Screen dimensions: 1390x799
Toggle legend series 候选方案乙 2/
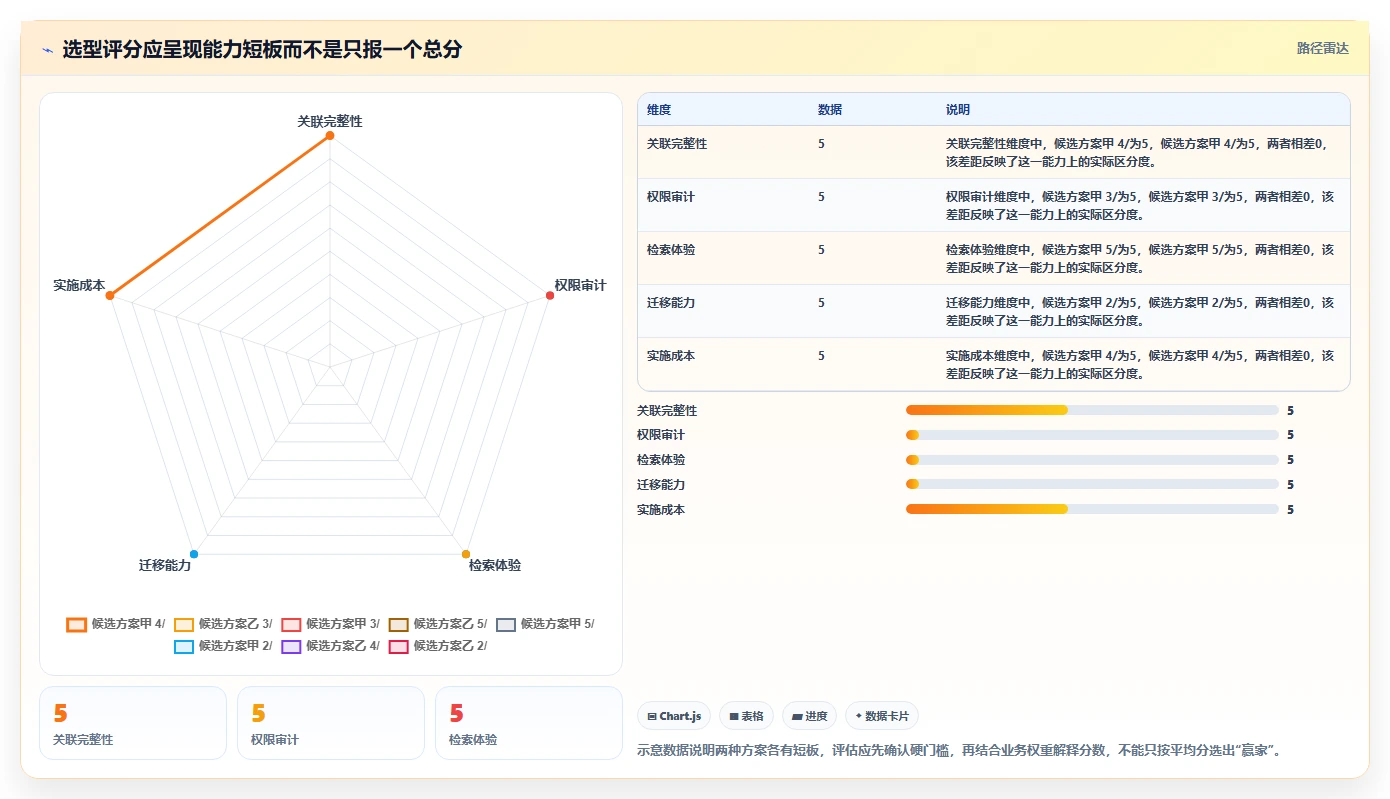tap(438, 646)
